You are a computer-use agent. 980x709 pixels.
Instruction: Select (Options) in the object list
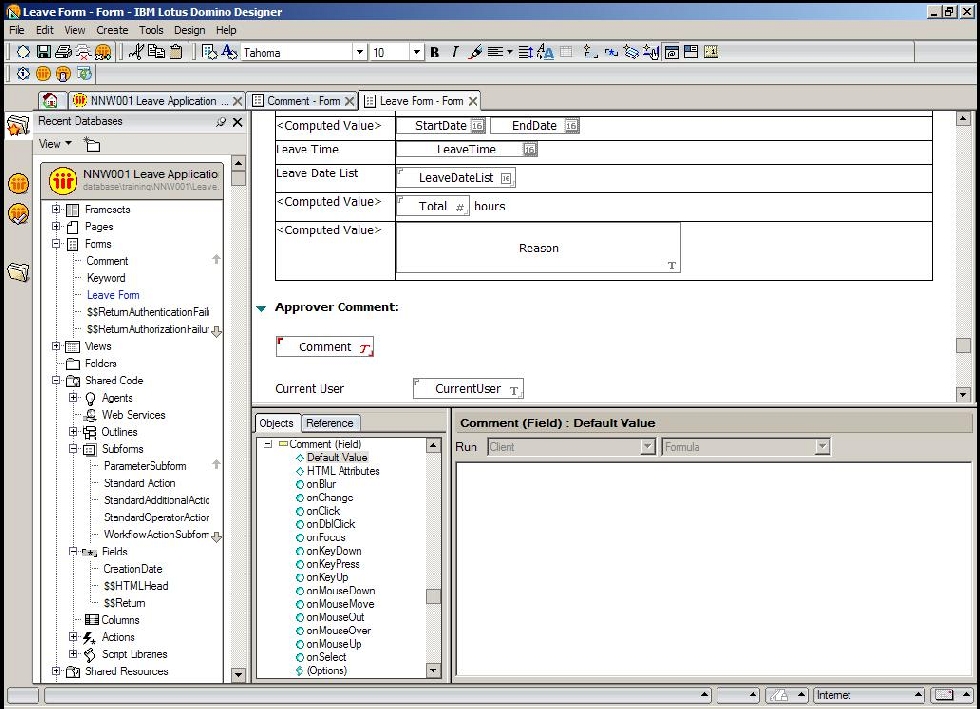point(326,670)
